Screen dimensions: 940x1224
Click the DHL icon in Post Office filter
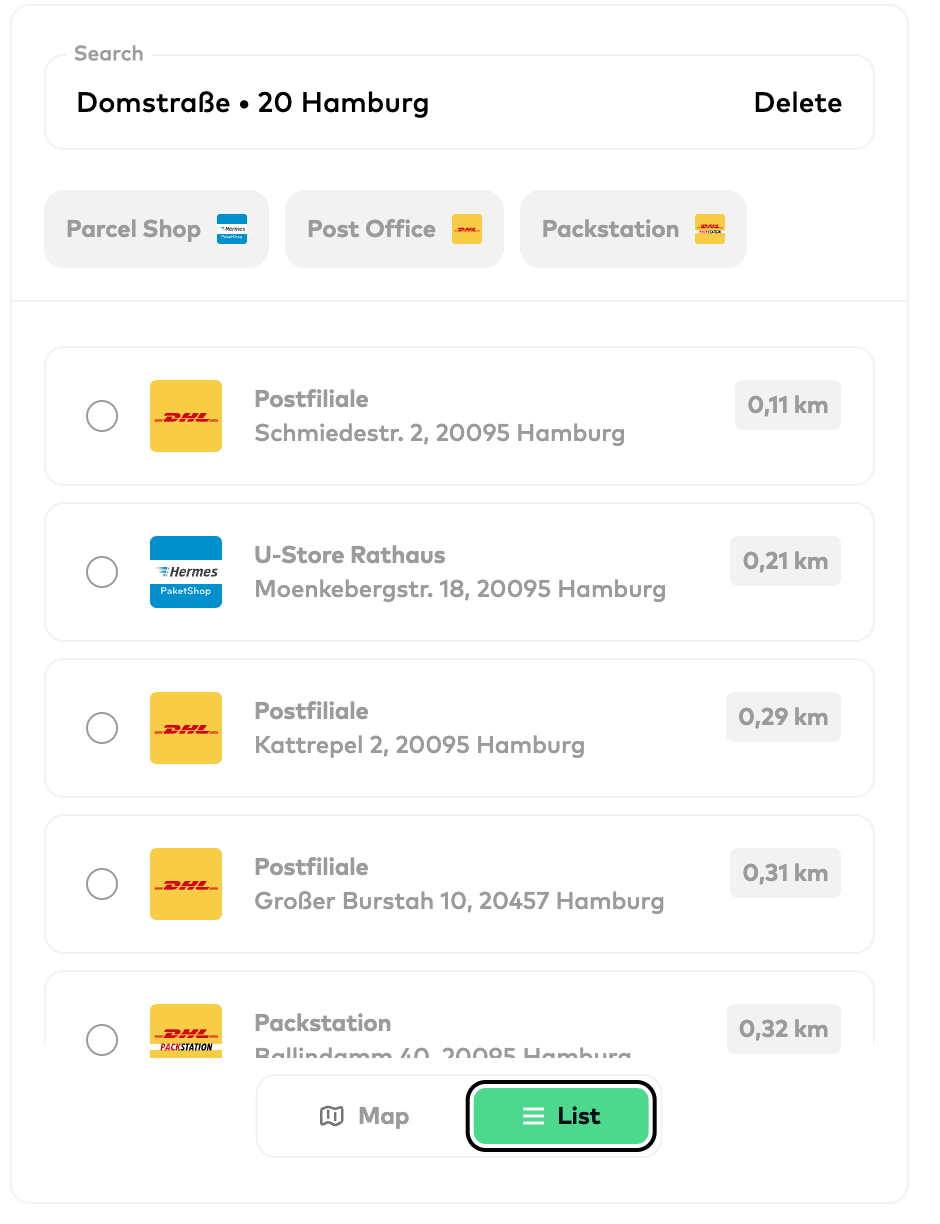[467, 229]
